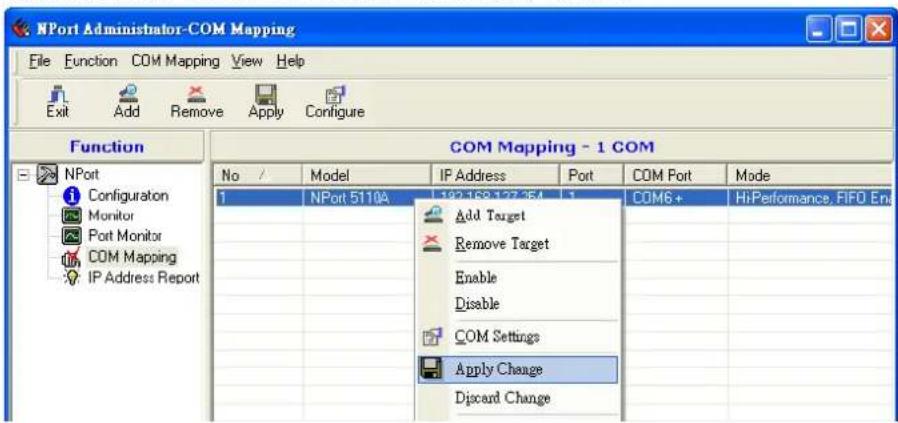Image resolution: width=898 pixels, height=423 pixels.
Task: Open the View menu
Action: pos(247,61)
